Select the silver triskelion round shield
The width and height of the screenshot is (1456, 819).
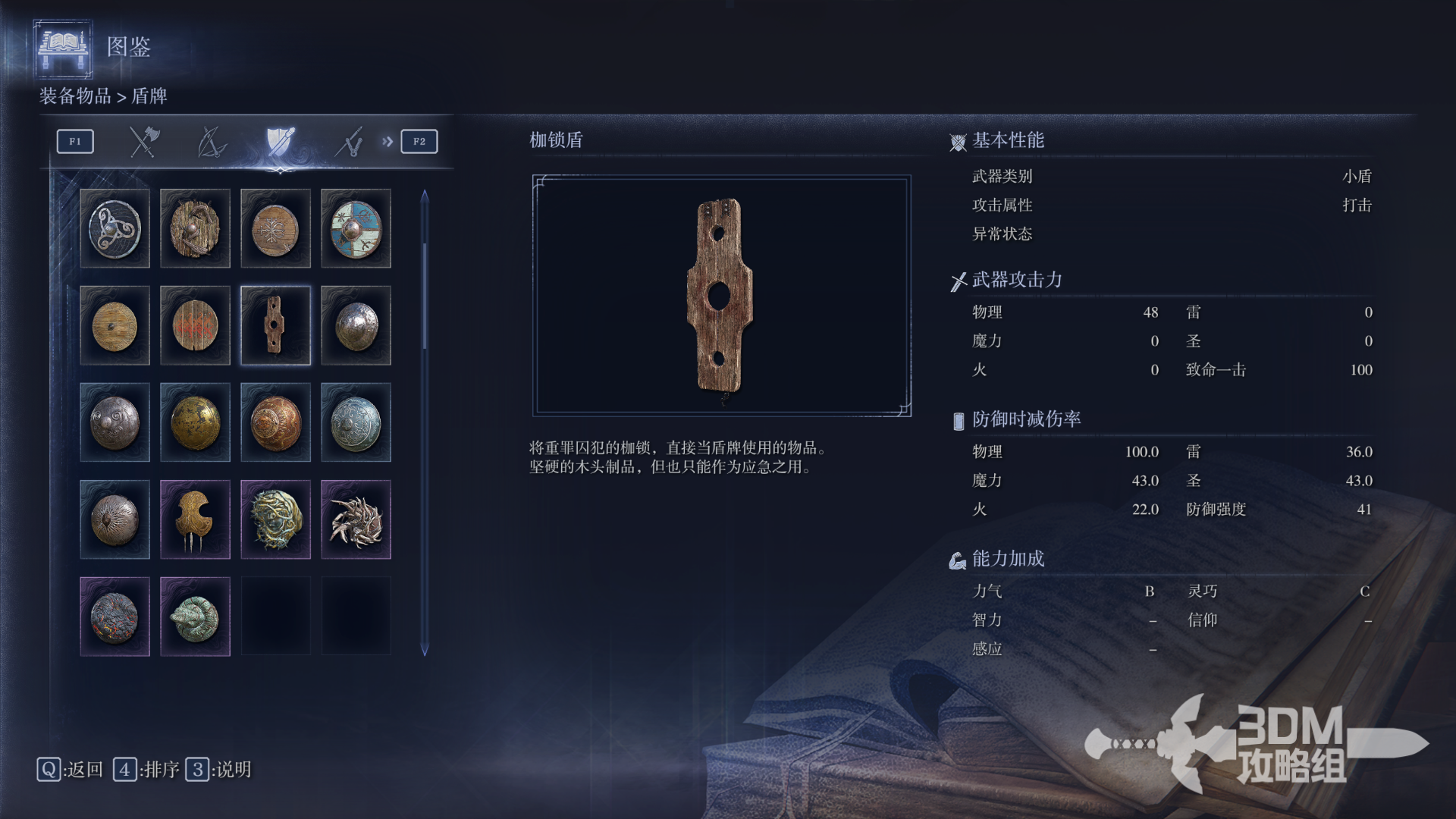coord(115,228)
